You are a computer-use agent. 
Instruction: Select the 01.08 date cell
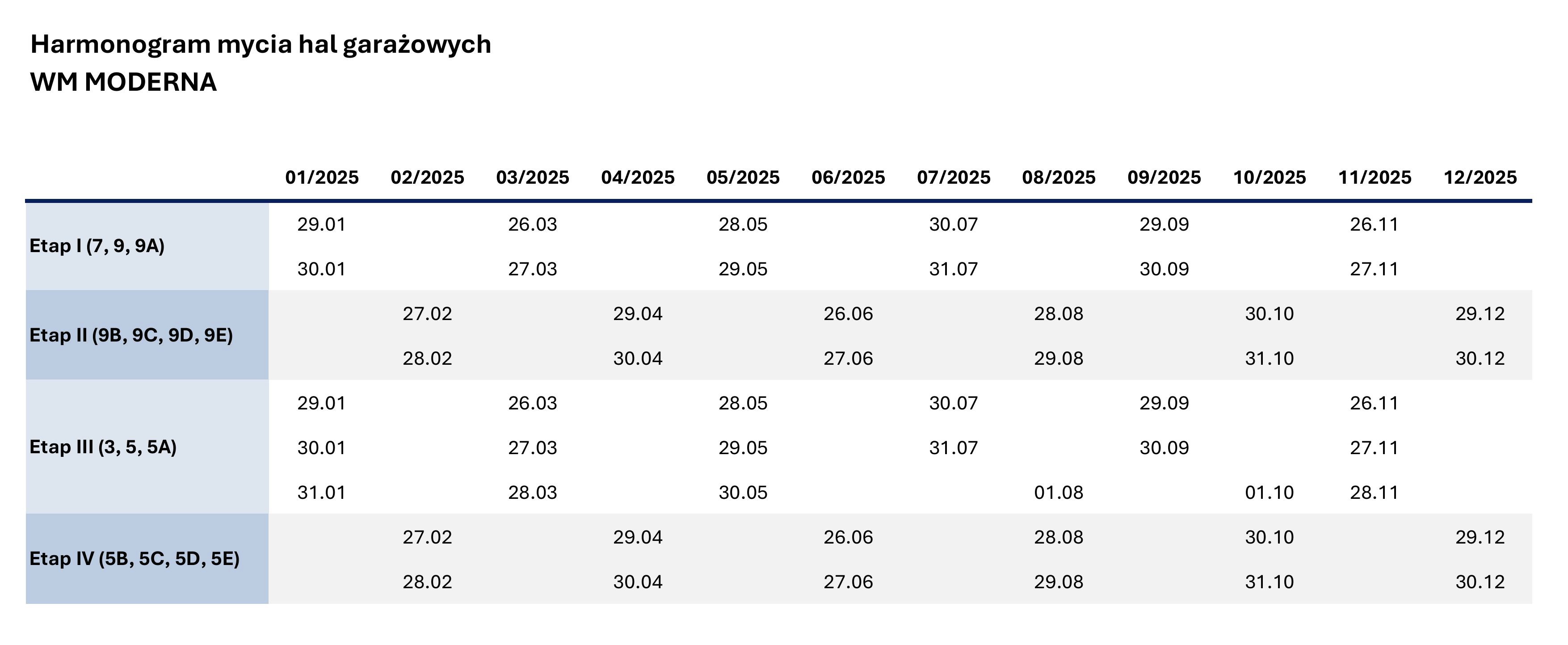pos(1059,492)
